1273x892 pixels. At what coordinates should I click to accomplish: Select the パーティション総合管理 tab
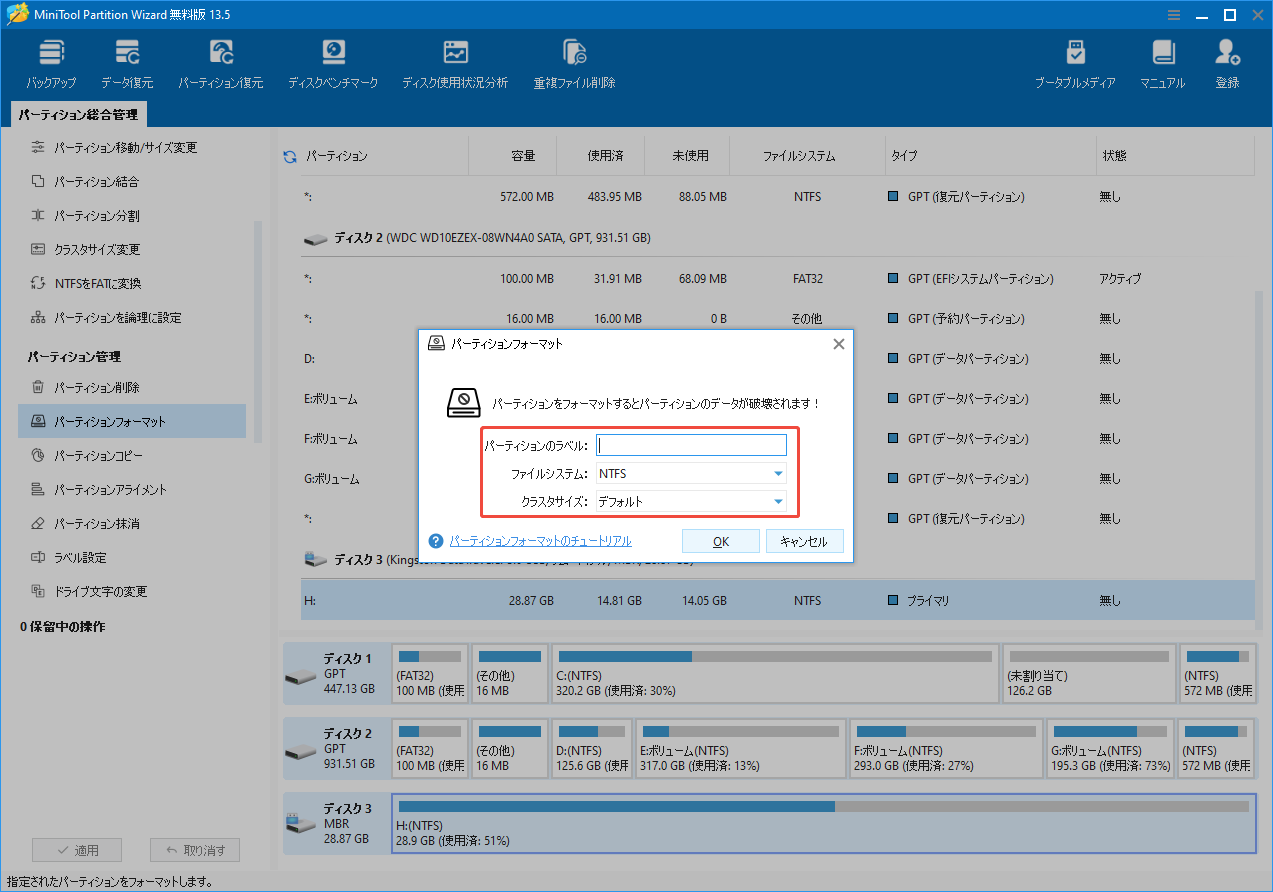click(77, 114)
